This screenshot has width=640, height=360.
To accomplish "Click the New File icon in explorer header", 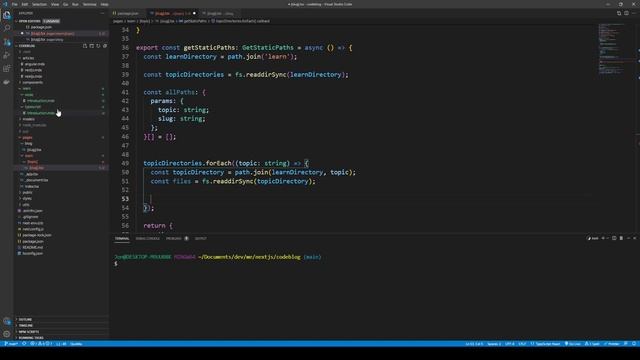I will coord(85,46).
